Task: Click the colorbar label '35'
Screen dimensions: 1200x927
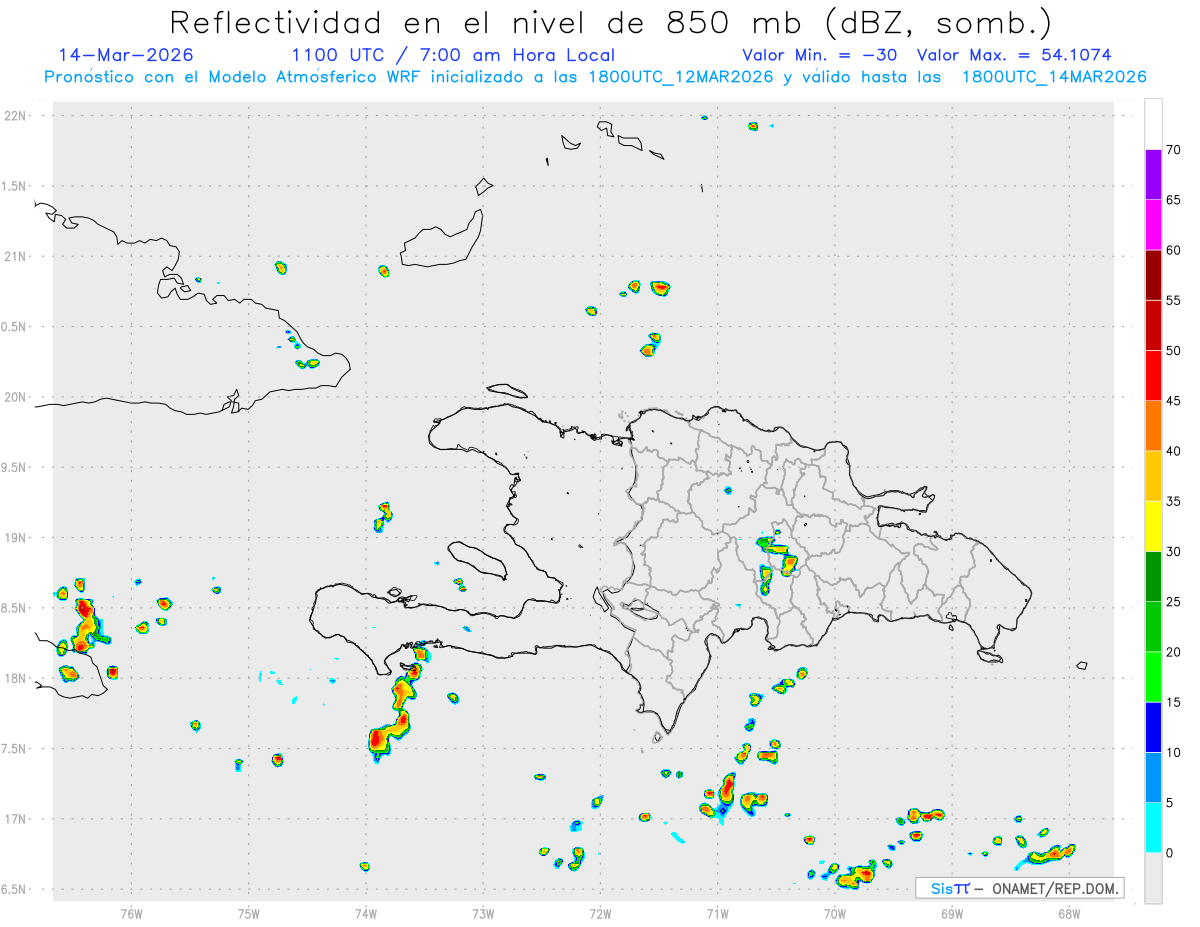Action: click(1173, 501)
